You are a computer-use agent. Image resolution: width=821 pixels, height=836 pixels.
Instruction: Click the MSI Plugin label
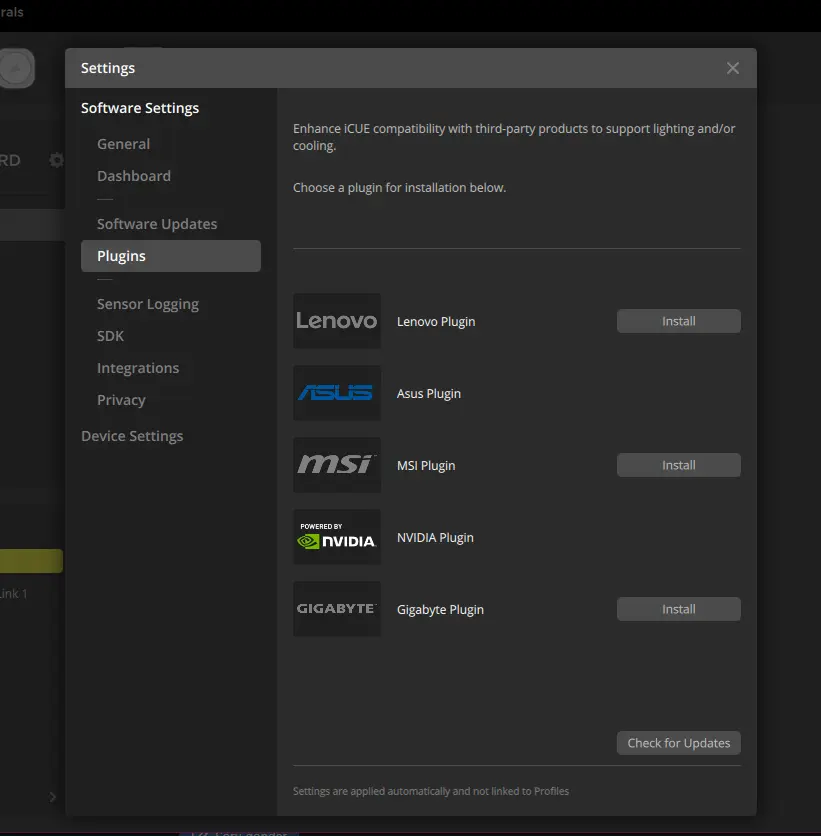click(426, 465)
